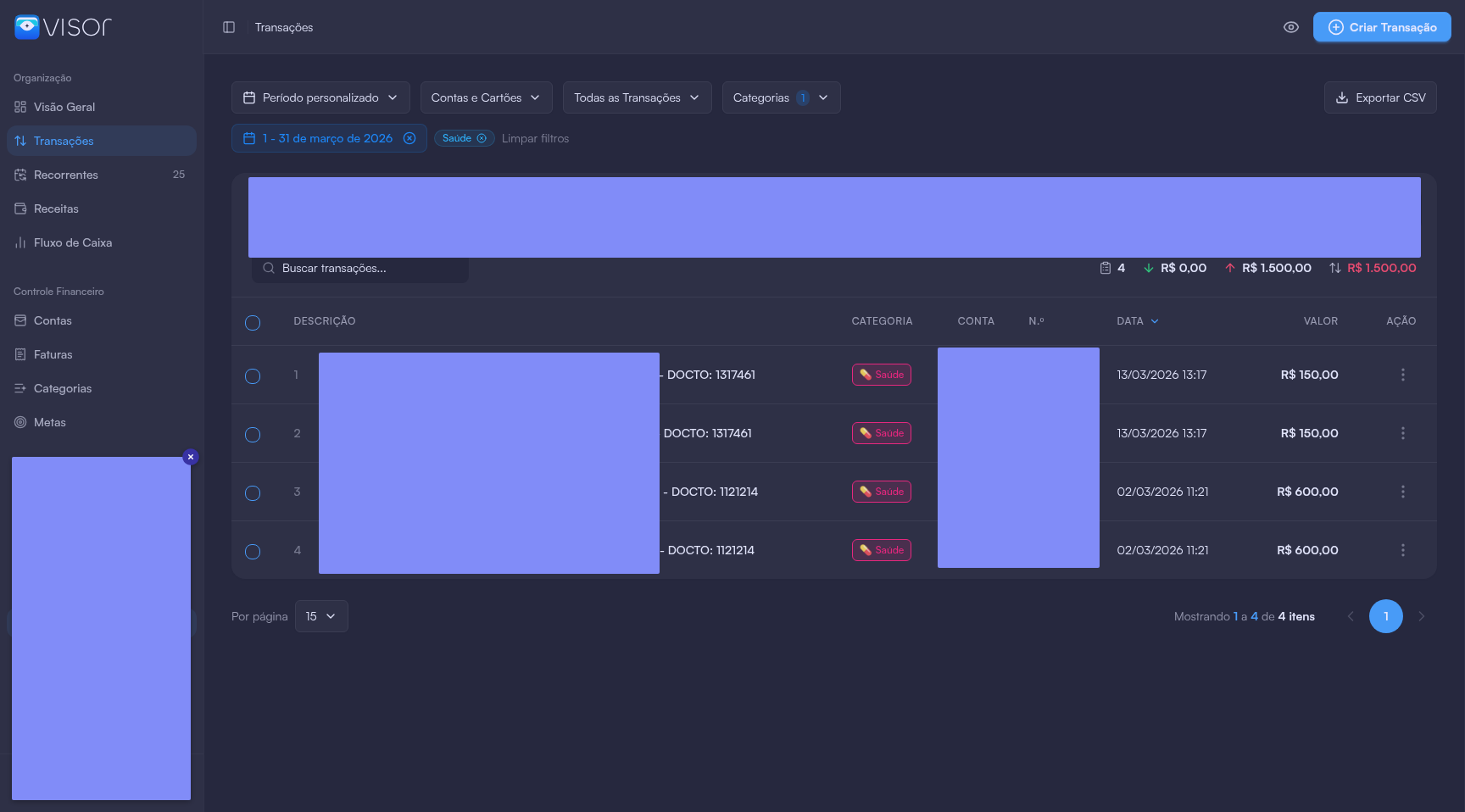Click the Visor logo
This screenshot has width=1465, height=812.
pos(63,27)
